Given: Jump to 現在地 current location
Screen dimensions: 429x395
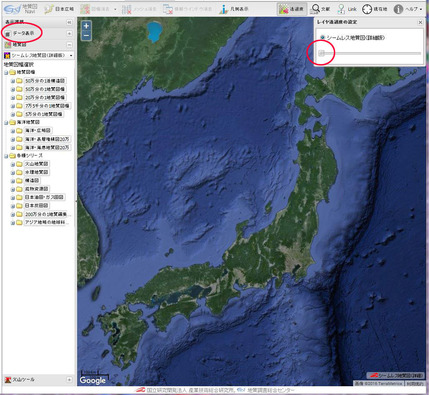Looking at the screenshot, I should tap(375, 9).
